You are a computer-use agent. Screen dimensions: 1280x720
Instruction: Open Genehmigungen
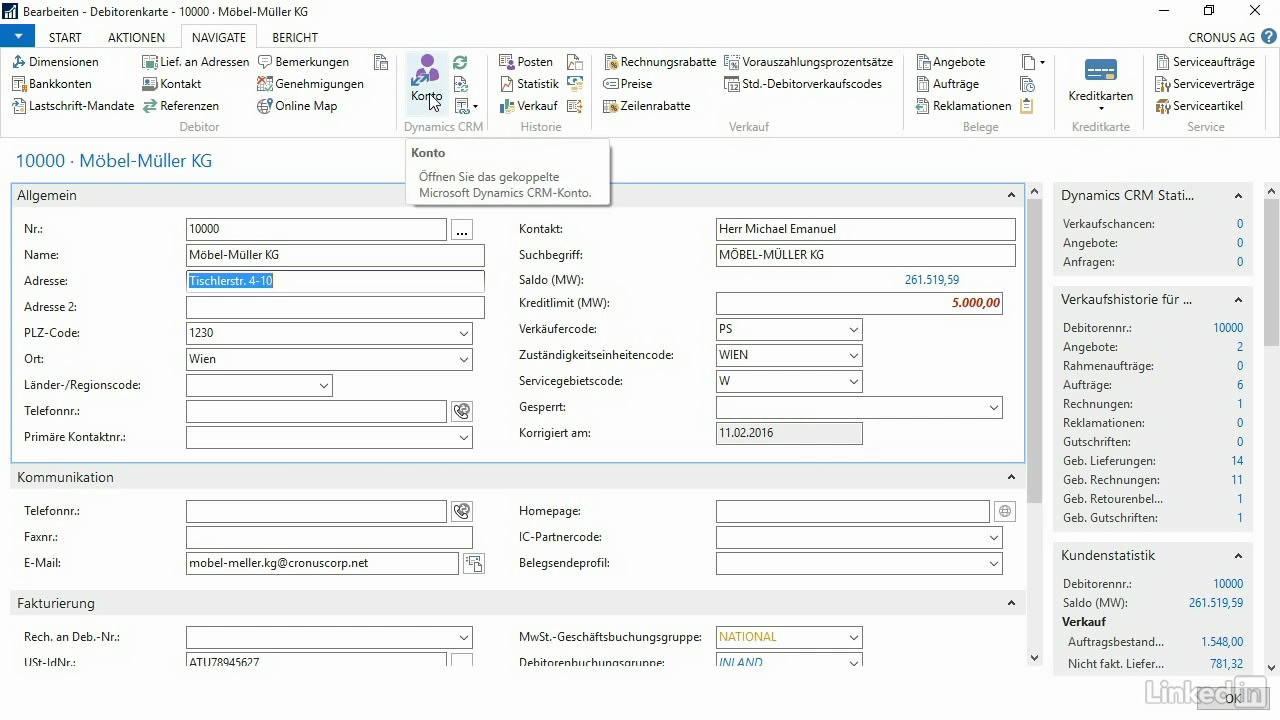310,84
